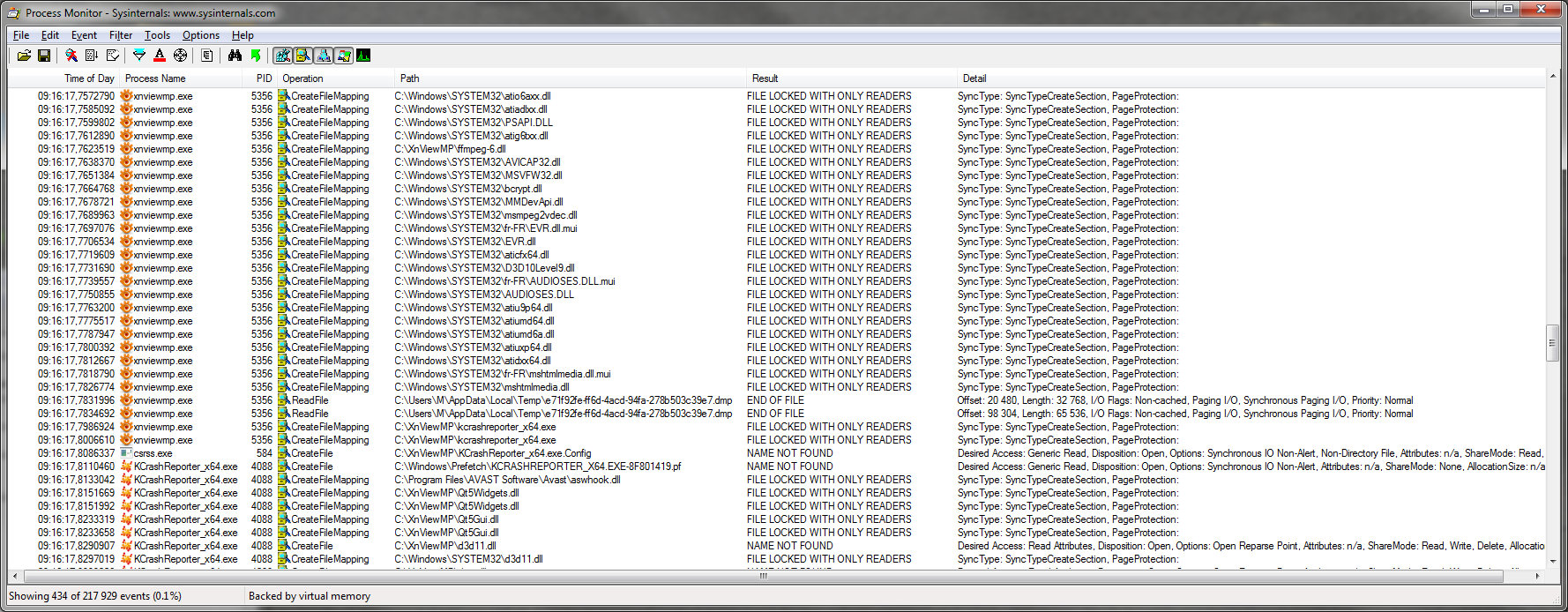Click KCrashReporter icon at 09:16:17,8110460

126,466
